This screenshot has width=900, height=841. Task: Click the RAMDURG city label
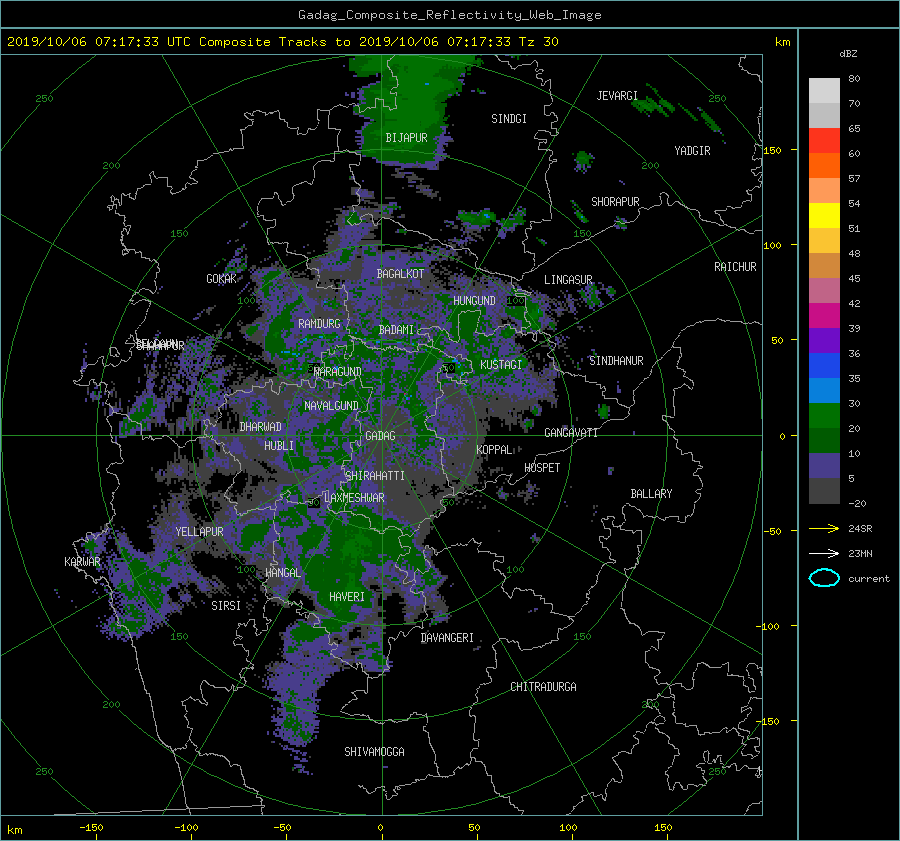(x=319, y=324)
